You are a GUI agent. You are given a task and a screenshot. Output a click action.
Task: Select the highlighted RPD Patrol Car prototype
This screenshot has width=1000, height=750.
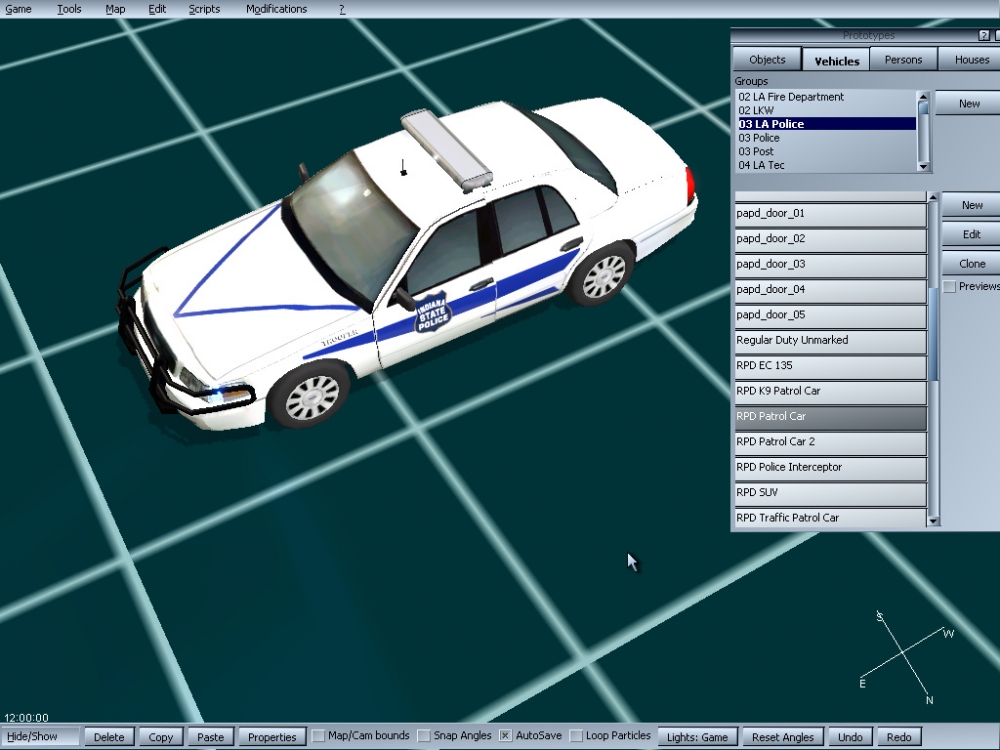830,417
